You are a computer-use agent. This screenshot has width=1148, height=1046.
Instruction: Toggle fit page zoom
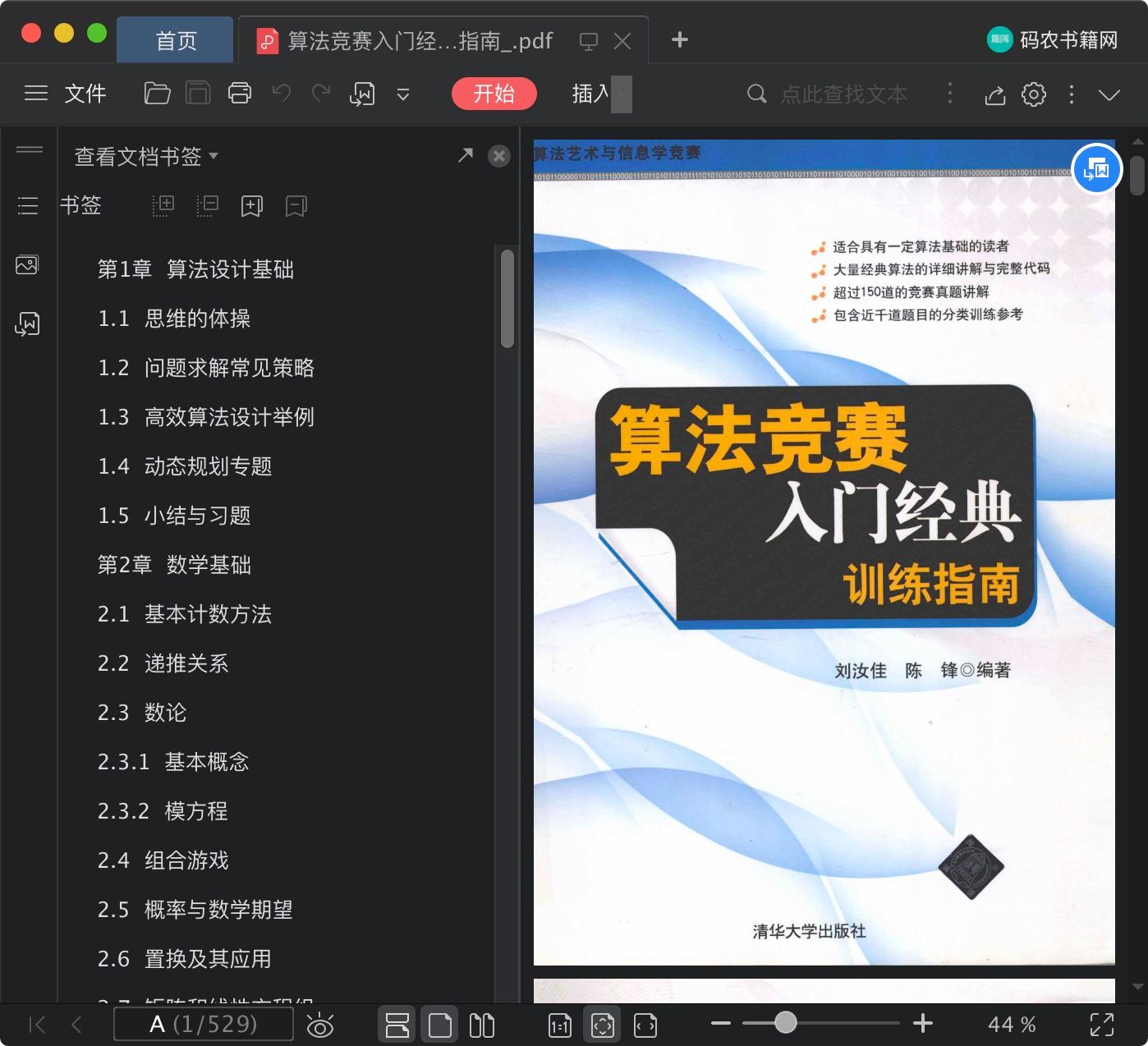pos(603,1025)
